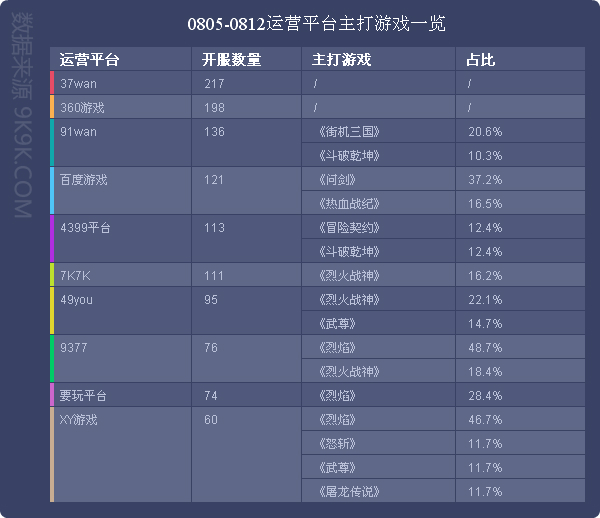The width and height of the screenshot is (600, 518).
Task: Click the "16.2%" share value
Action: point(485,276)
